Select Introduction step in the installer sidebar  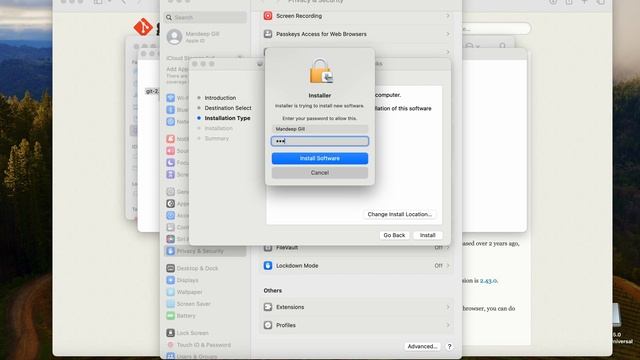(x=220, y=98)
